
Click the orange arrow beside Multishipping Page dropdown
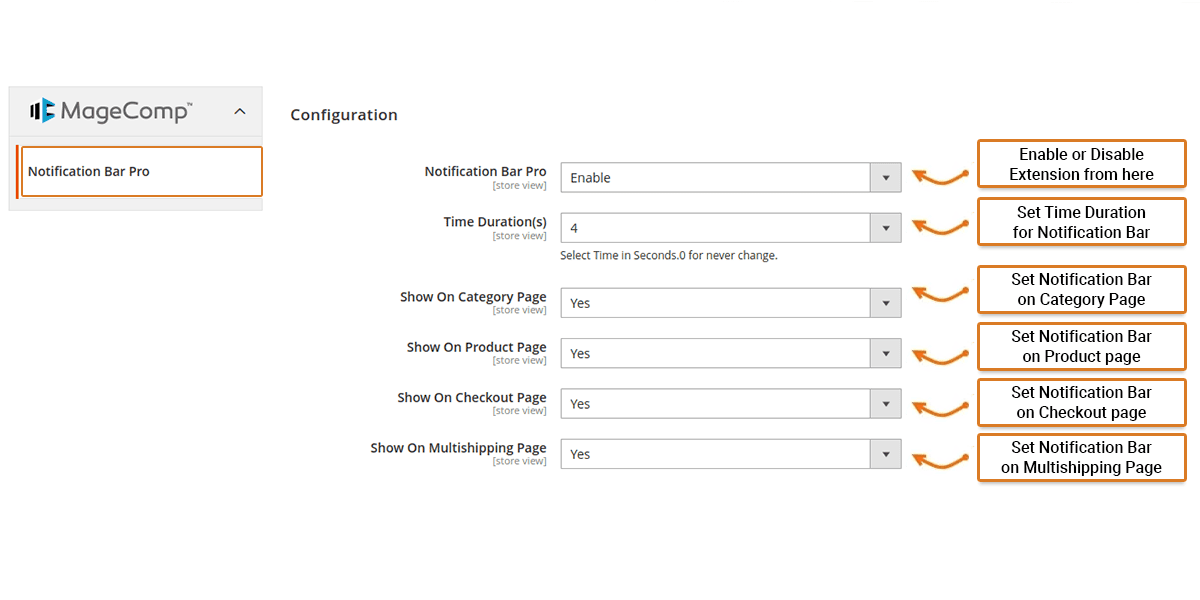[941, 460]
